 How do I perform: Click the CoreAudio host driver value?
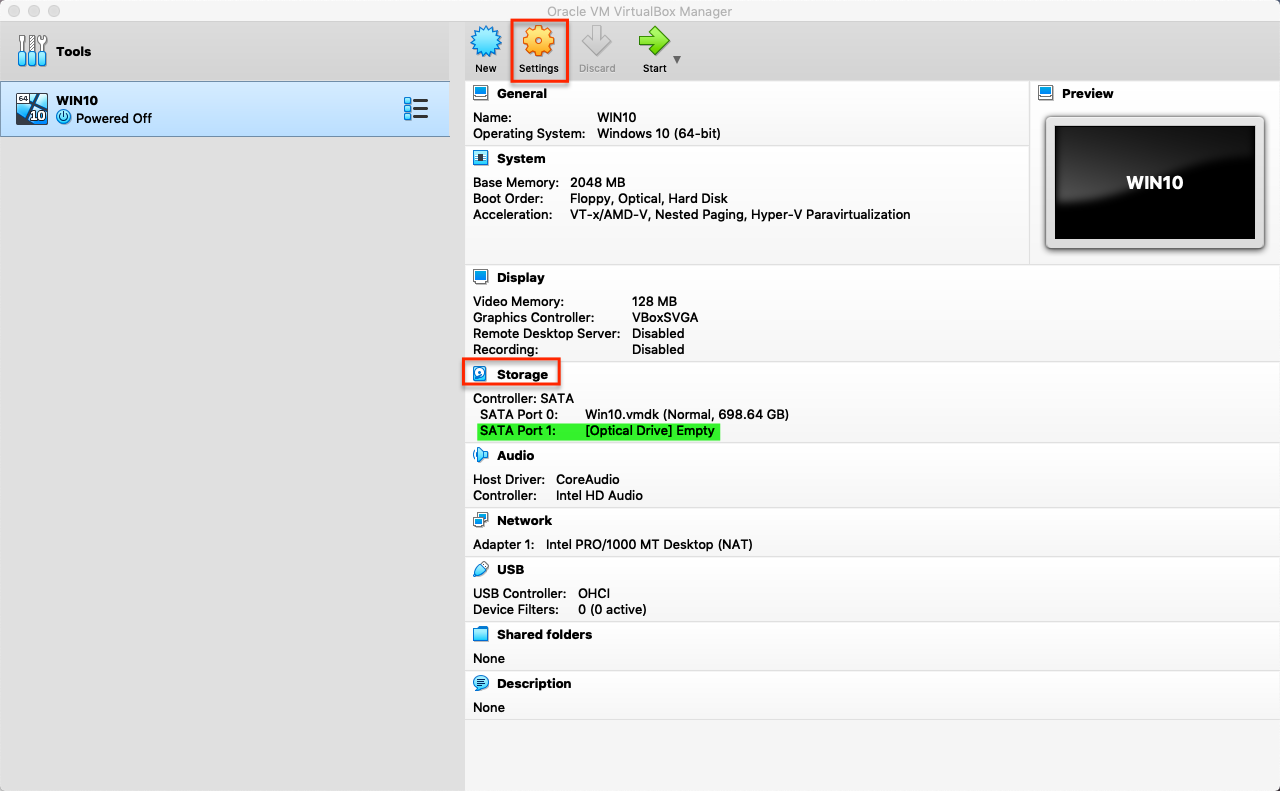[588, 479]
